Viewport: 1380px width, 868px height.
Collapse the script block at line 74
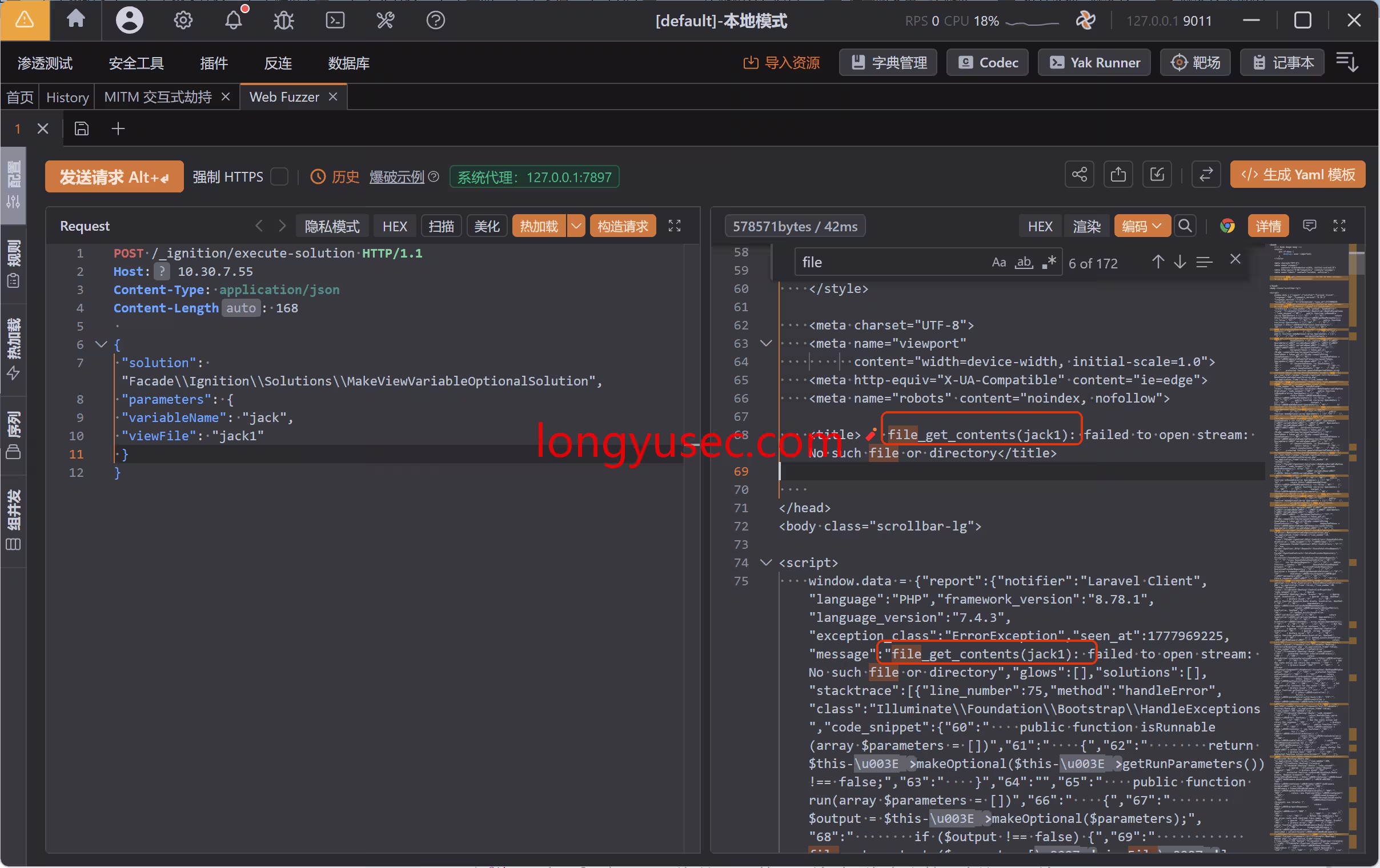pos(765,562)
